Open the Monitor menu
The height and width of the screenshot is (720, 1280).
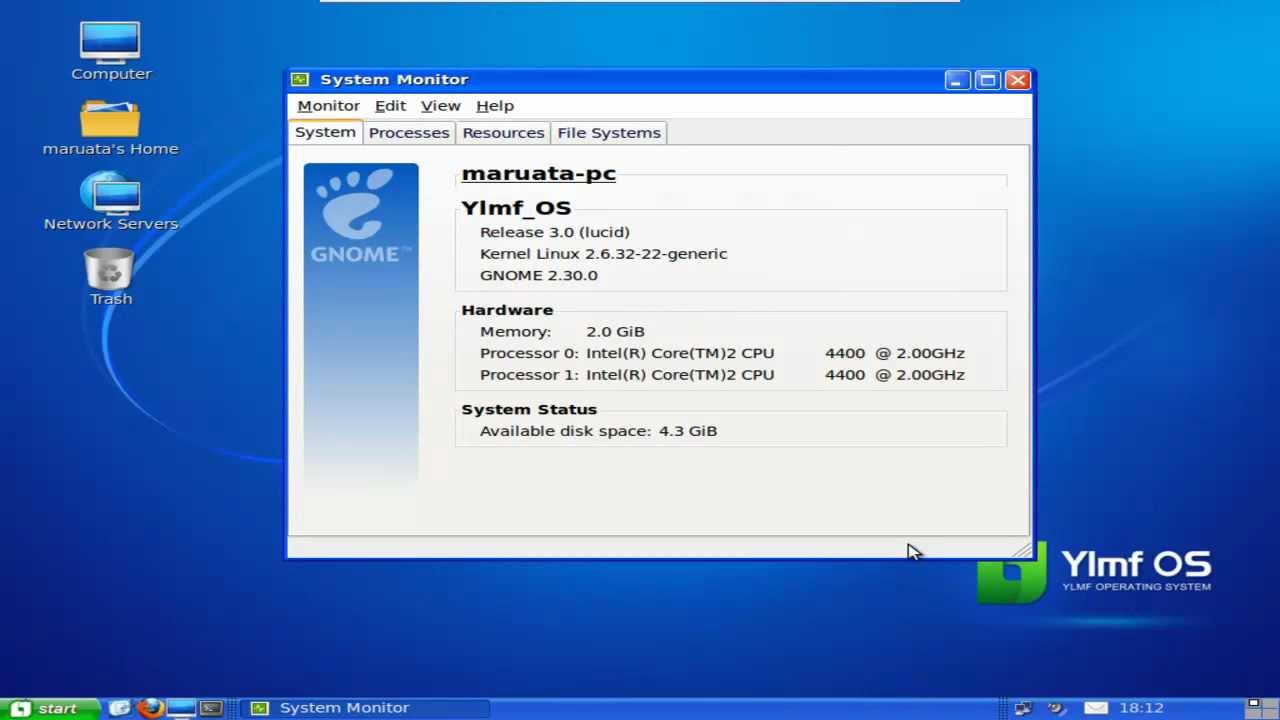pyautogui.click(x=328, y=106)
